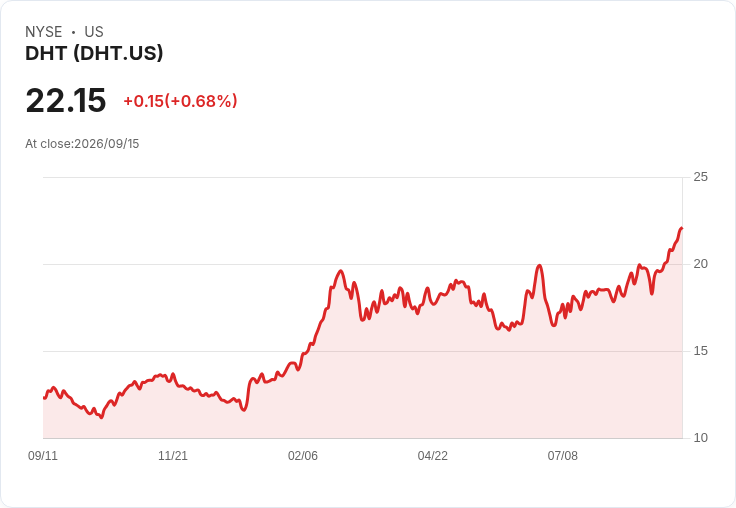This screenshot has width=736, height=508.
Task: Select the 22.15 current price
Action: click(x=66, y=100)
